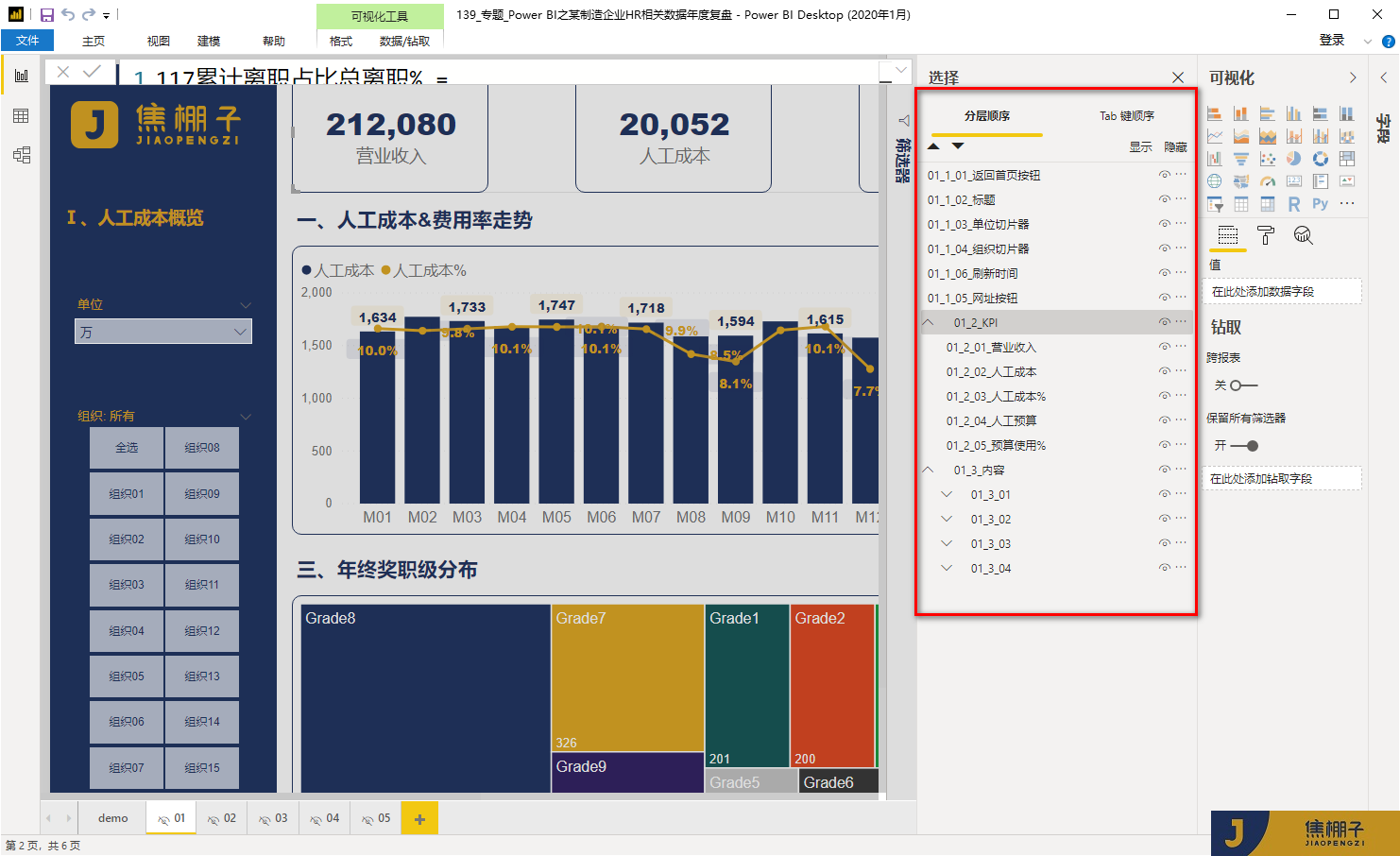Toggle visibility of 01_3_内容 group

pos(1165,470)
